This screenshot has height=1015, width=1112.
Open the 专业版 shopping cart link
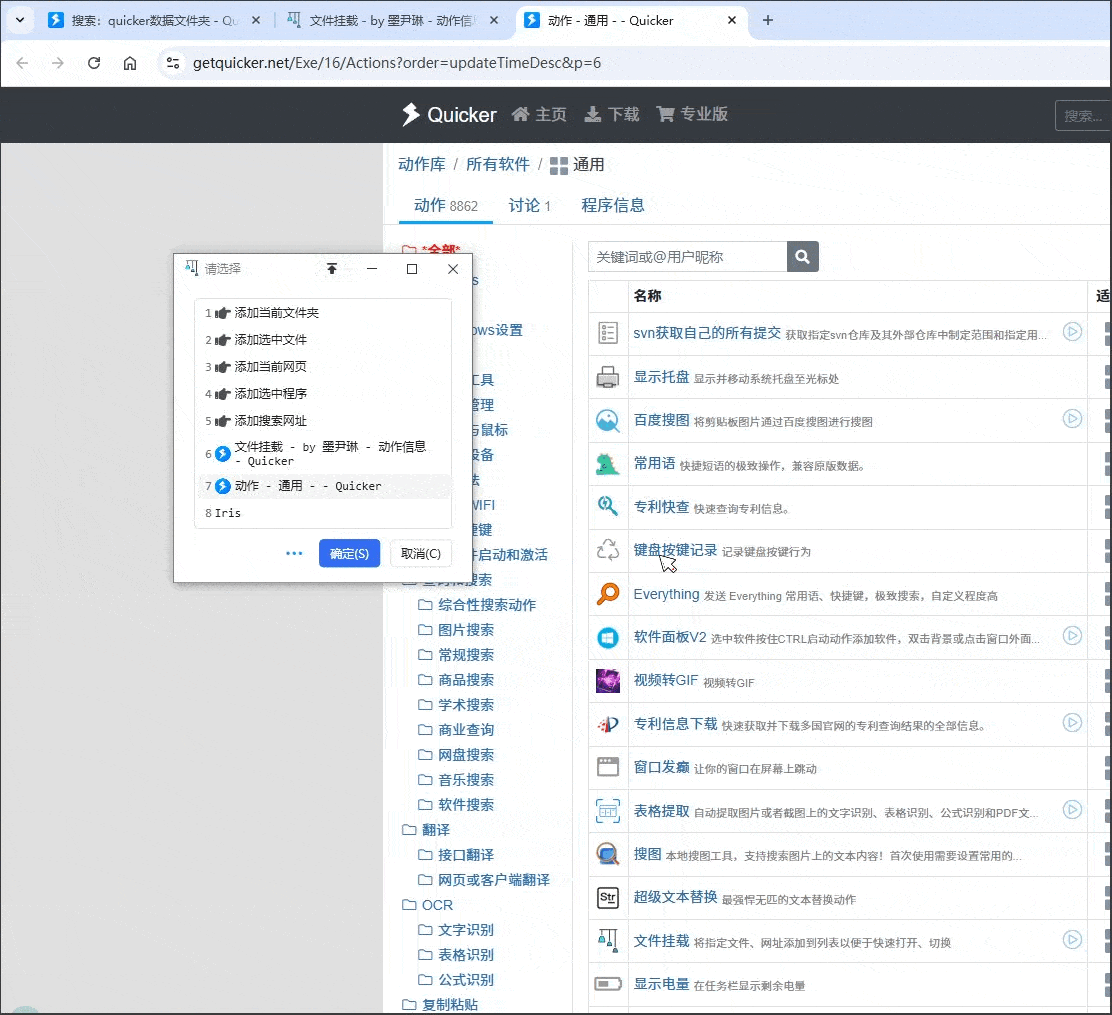click(692, 114)
